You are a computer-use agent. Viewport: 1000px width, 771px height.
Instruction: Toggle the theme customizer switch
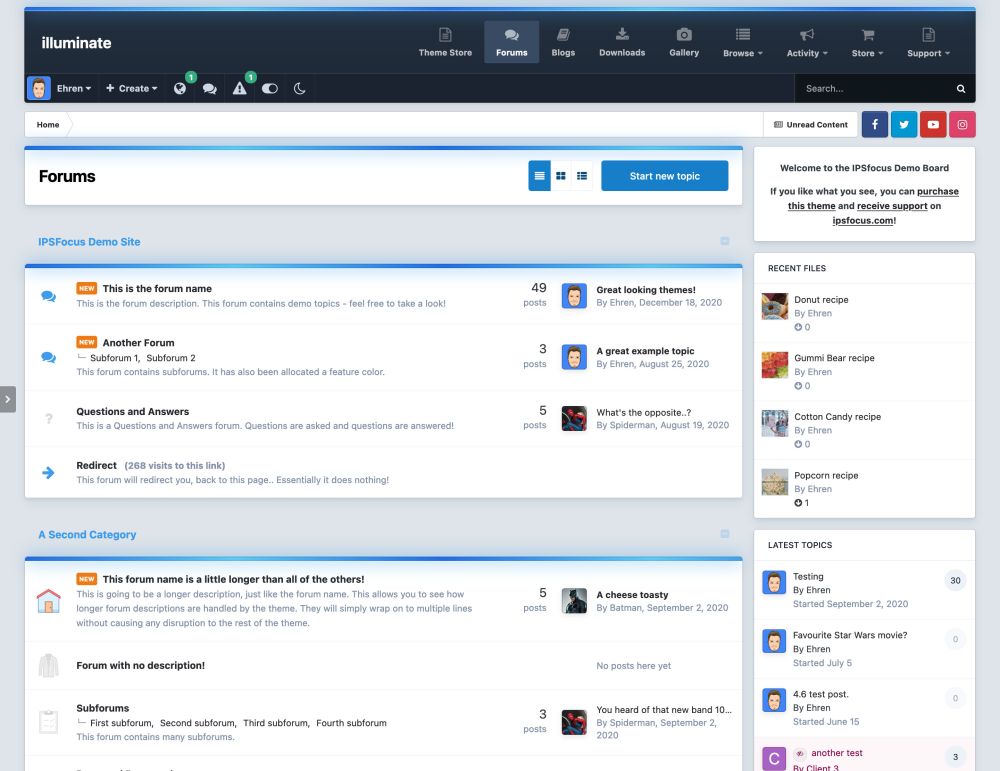coord(270,89)
